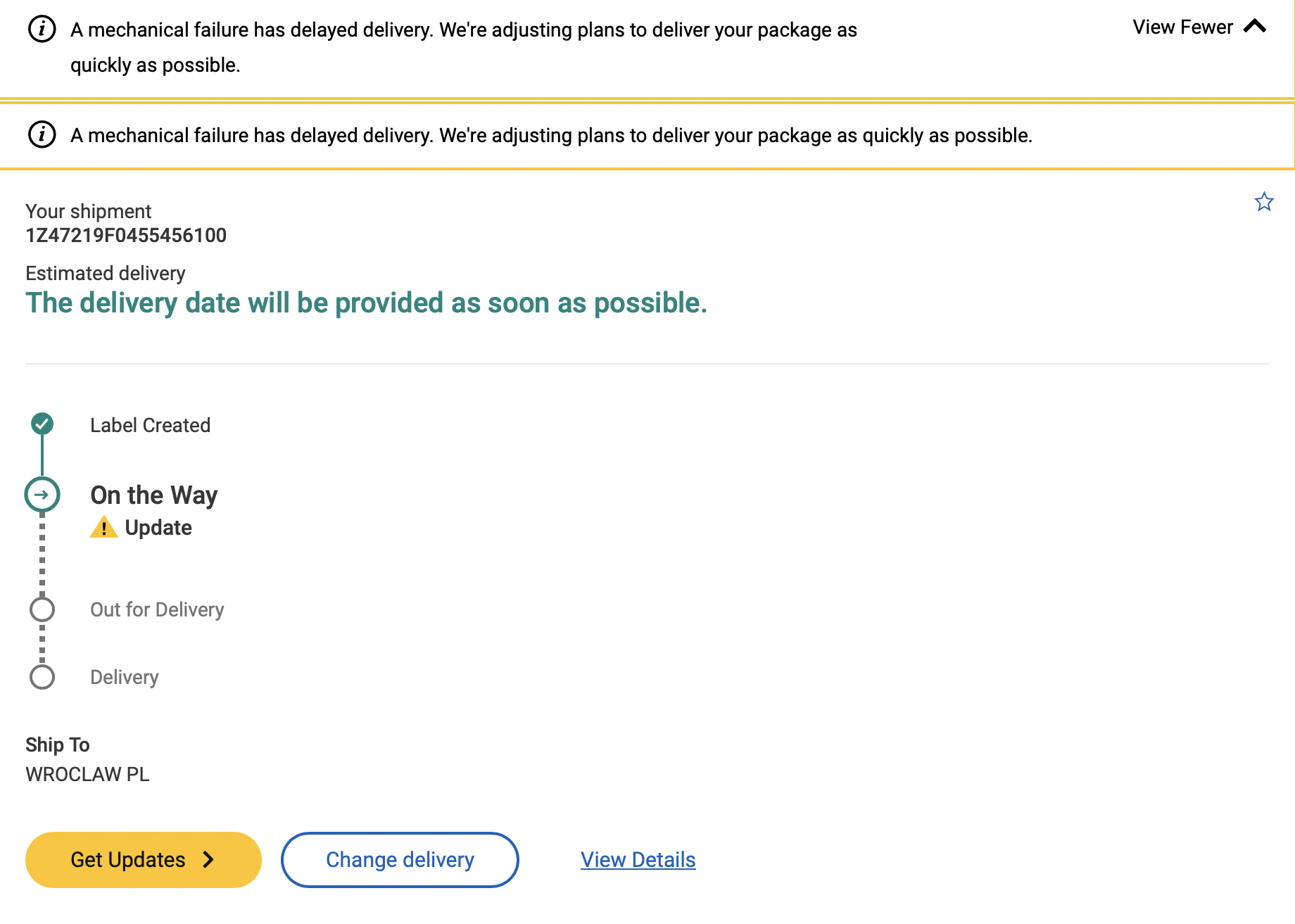Collapse alerts with View Fewer
Screen dimensions: 1295x924
(1182, 27)
